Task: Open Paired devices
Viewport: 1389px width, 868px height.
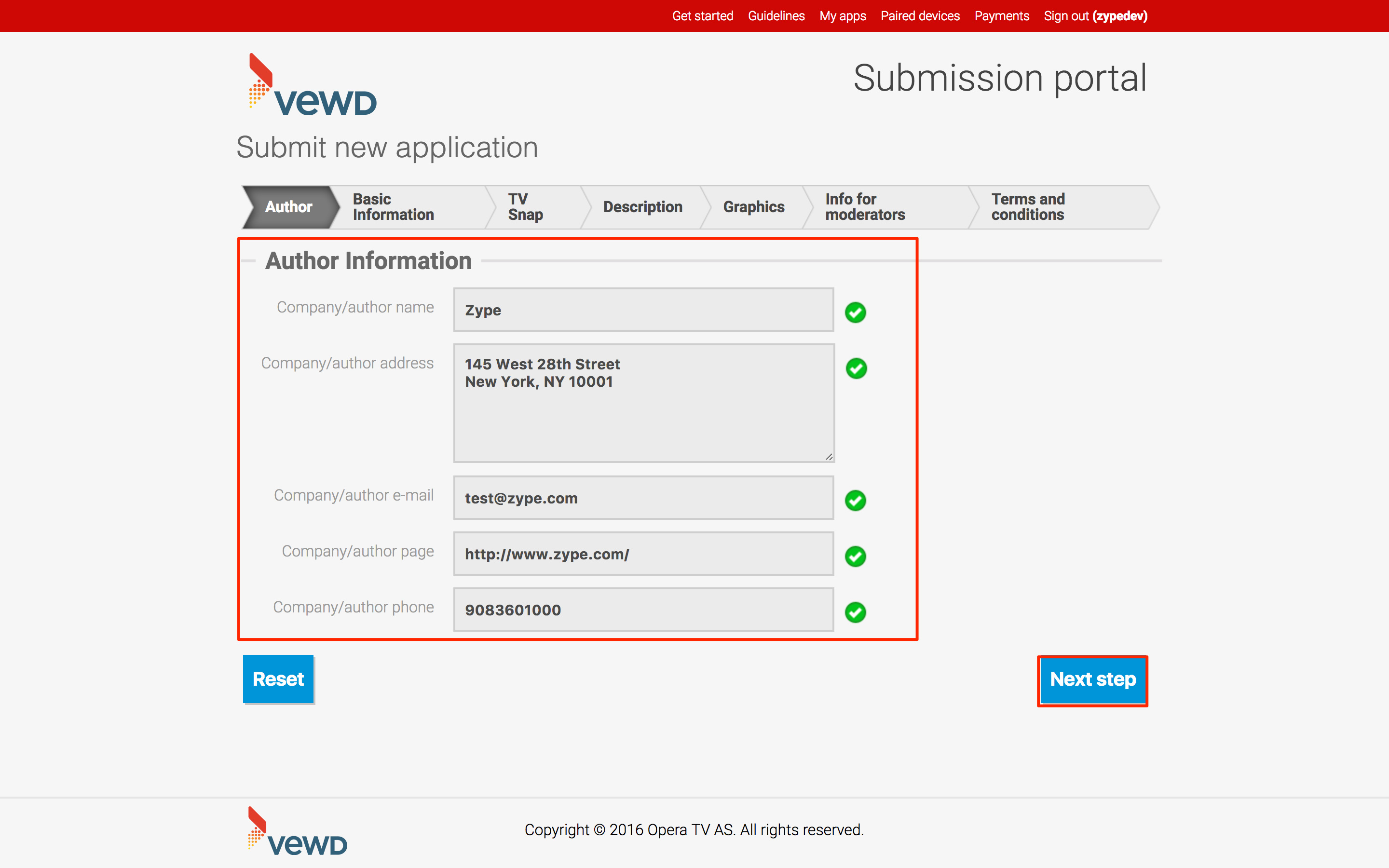Action: [920, 16]
